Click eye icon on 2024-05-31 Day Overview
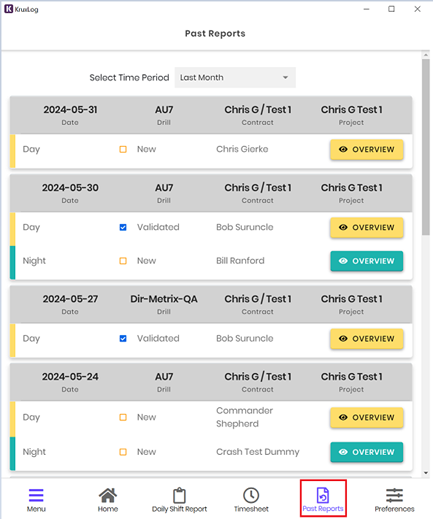Image resolution: width=433 pixels, height=519 pixels. 343,149
